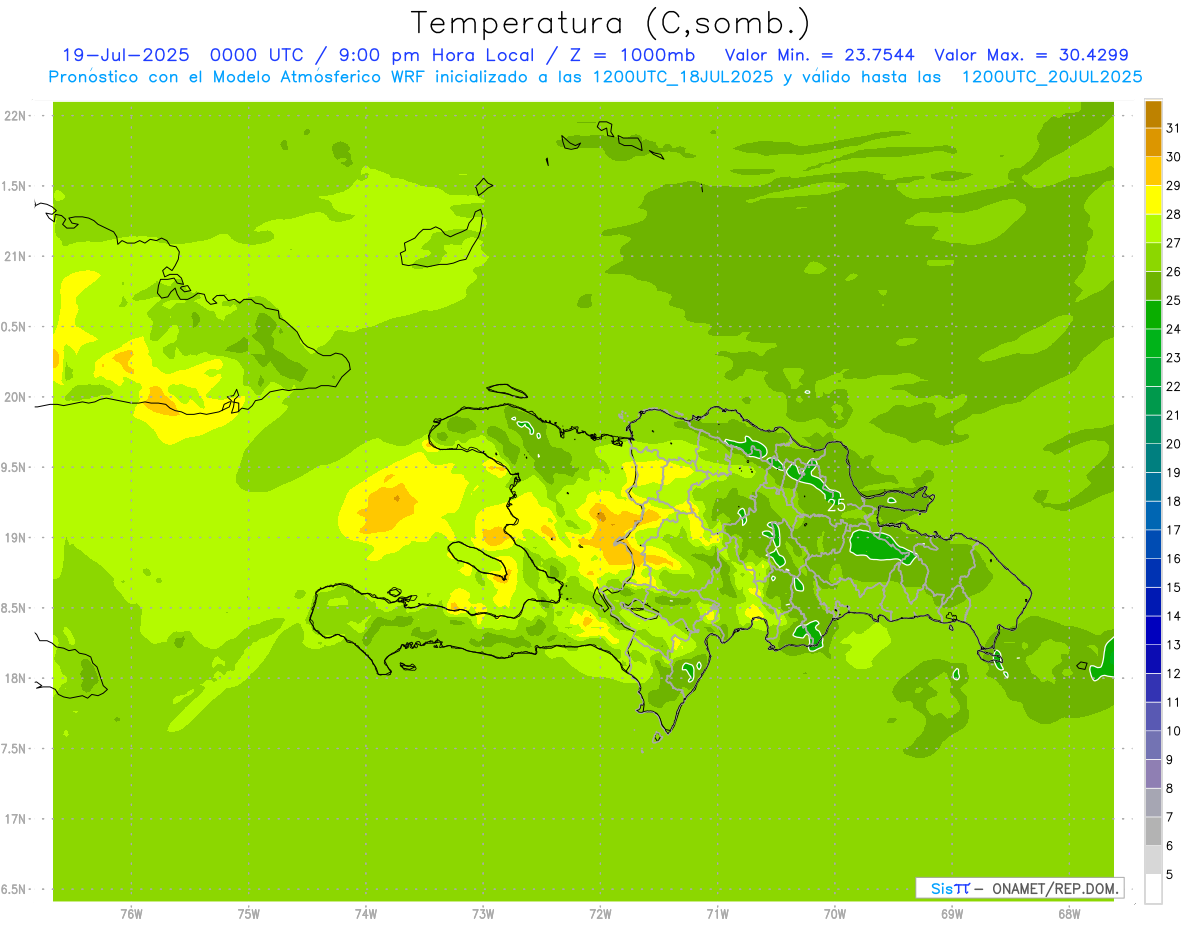Click the "19N" latitude label
Viewport: 1200px width, 927px height.
pyautogui.click(x=15, y=538)
